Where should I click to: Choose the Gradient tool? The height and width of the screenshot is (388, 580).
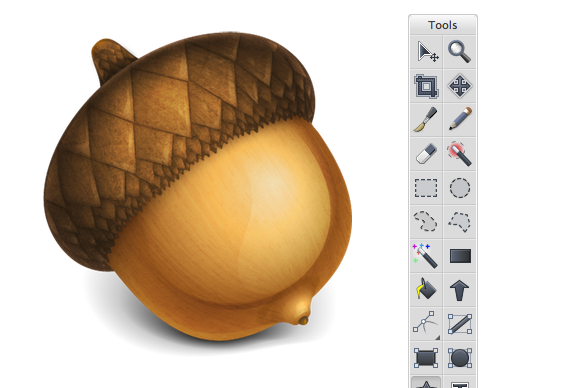459,256
